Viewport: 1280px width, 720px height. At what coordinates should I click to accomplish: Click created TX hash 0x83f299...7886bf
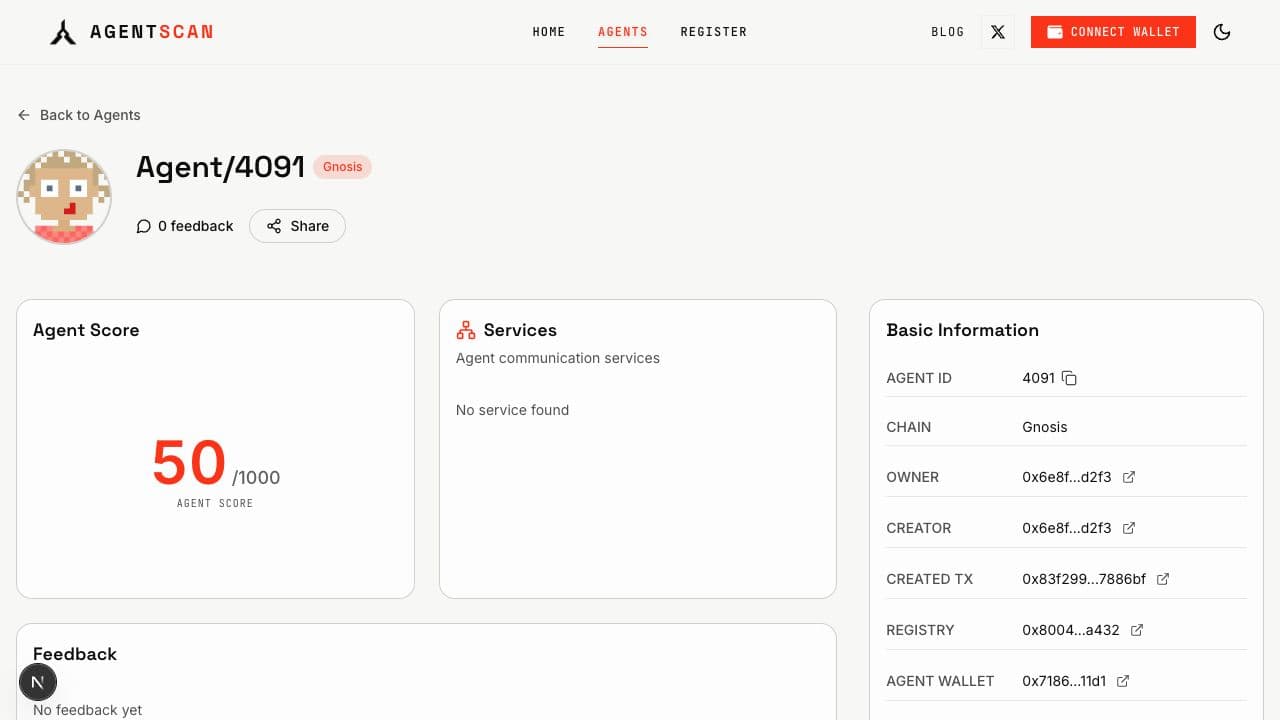tap(1084, 579)
